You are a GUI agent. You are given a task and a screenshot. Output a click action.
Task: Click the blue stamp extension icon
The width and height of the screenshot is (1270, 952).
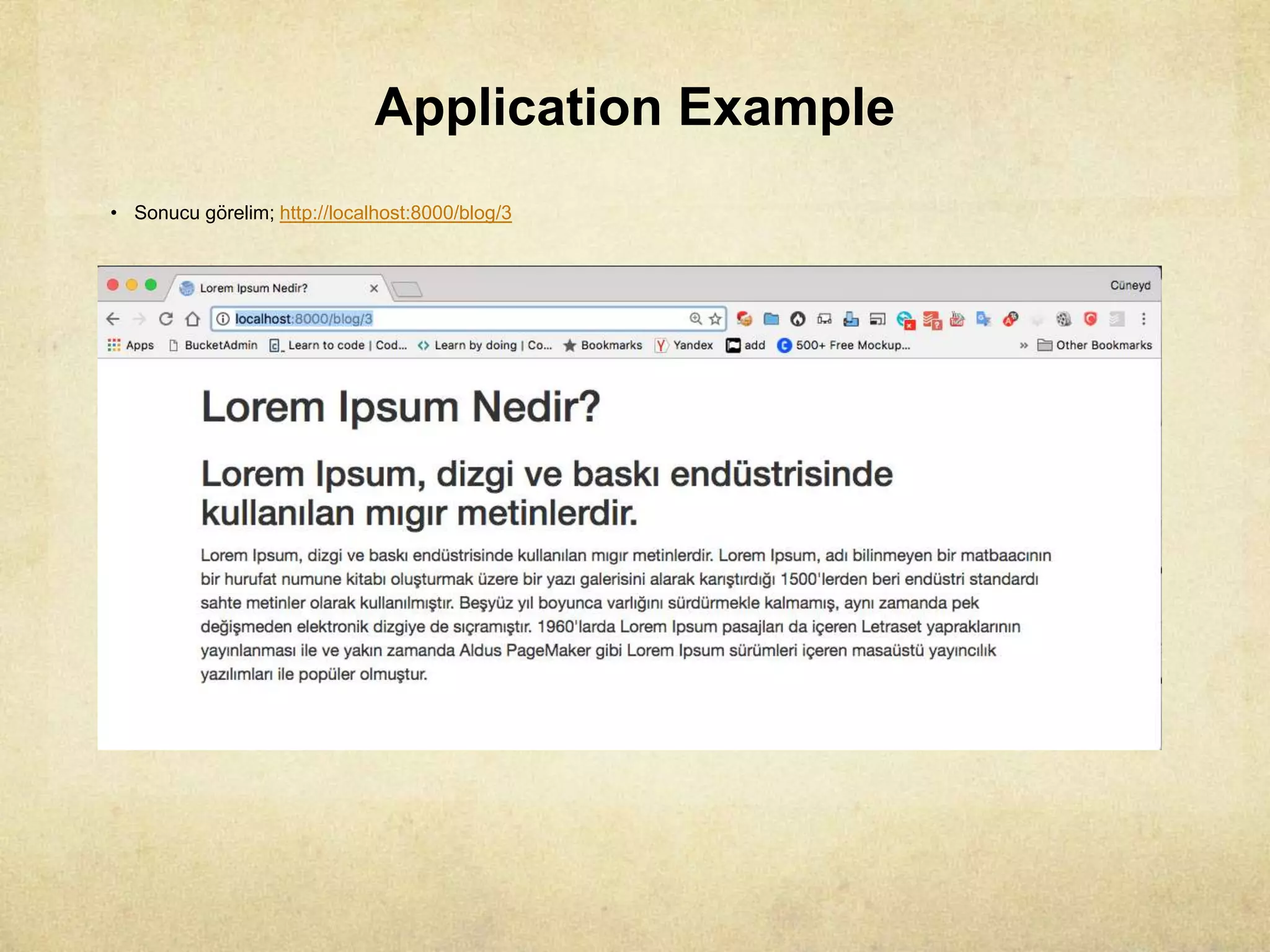coord(851,319)
